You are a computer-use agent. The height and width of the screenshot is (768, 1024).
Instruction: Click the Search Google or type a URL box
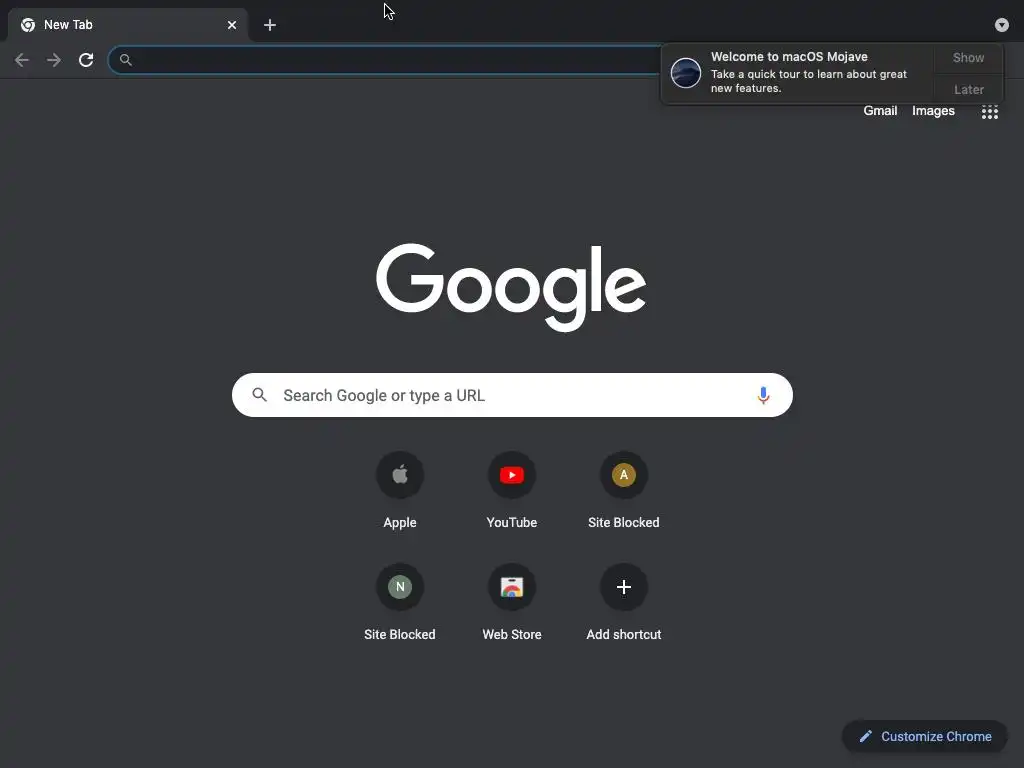pos(512,395)
